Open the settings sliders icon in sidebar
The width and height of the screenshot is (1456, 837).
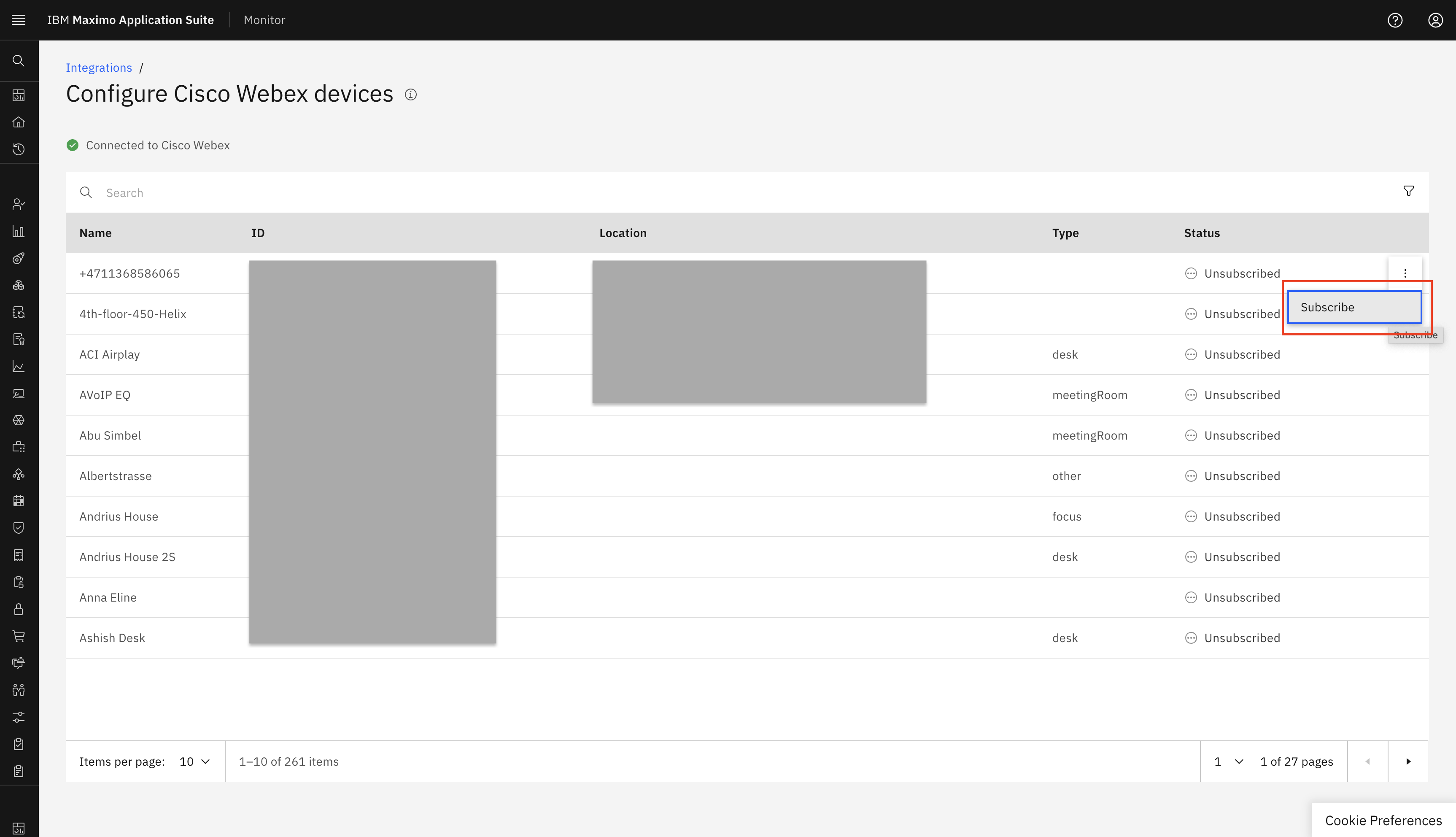(19, 717)
